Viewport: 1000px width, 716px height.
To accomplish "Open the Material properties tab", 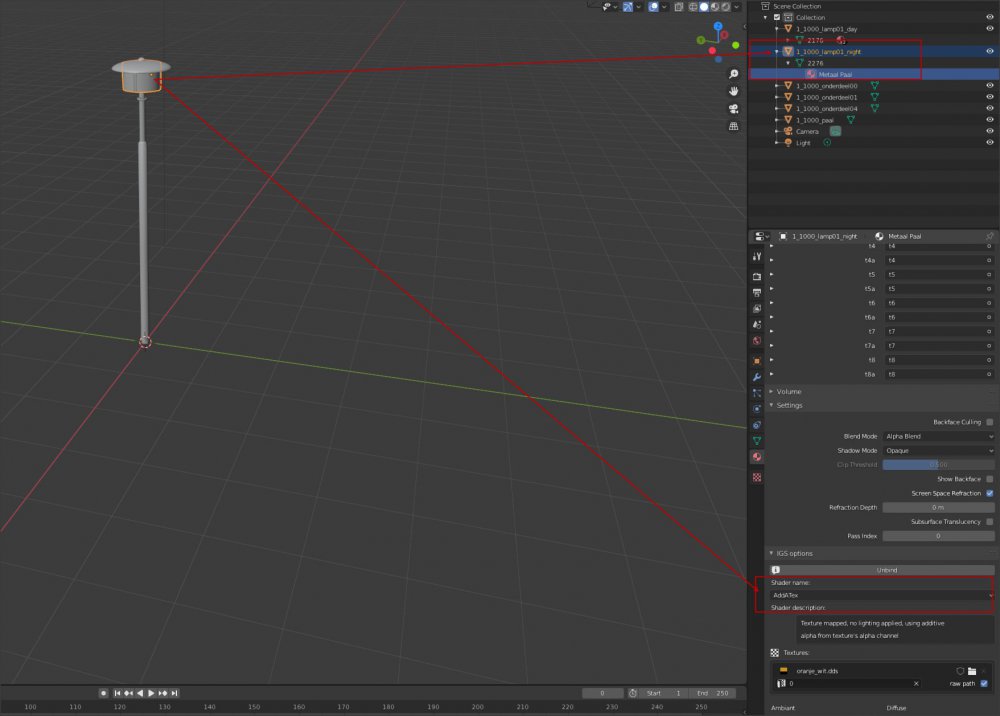I will (x=757, y=457).
